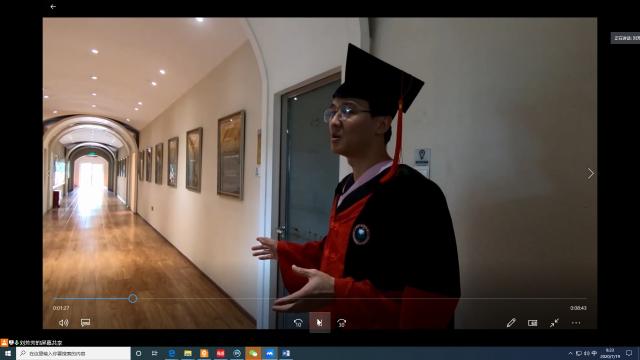Open the more options ellipsis menu
This screenshot has width=640, height=360.
576,323
